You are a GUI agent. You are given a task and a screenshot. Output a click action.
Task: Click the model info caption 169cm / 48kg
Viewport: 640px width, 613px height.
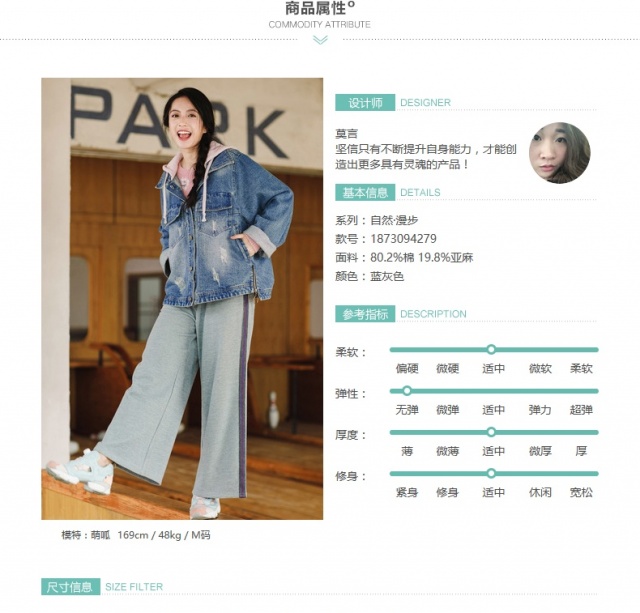point(149,535)
